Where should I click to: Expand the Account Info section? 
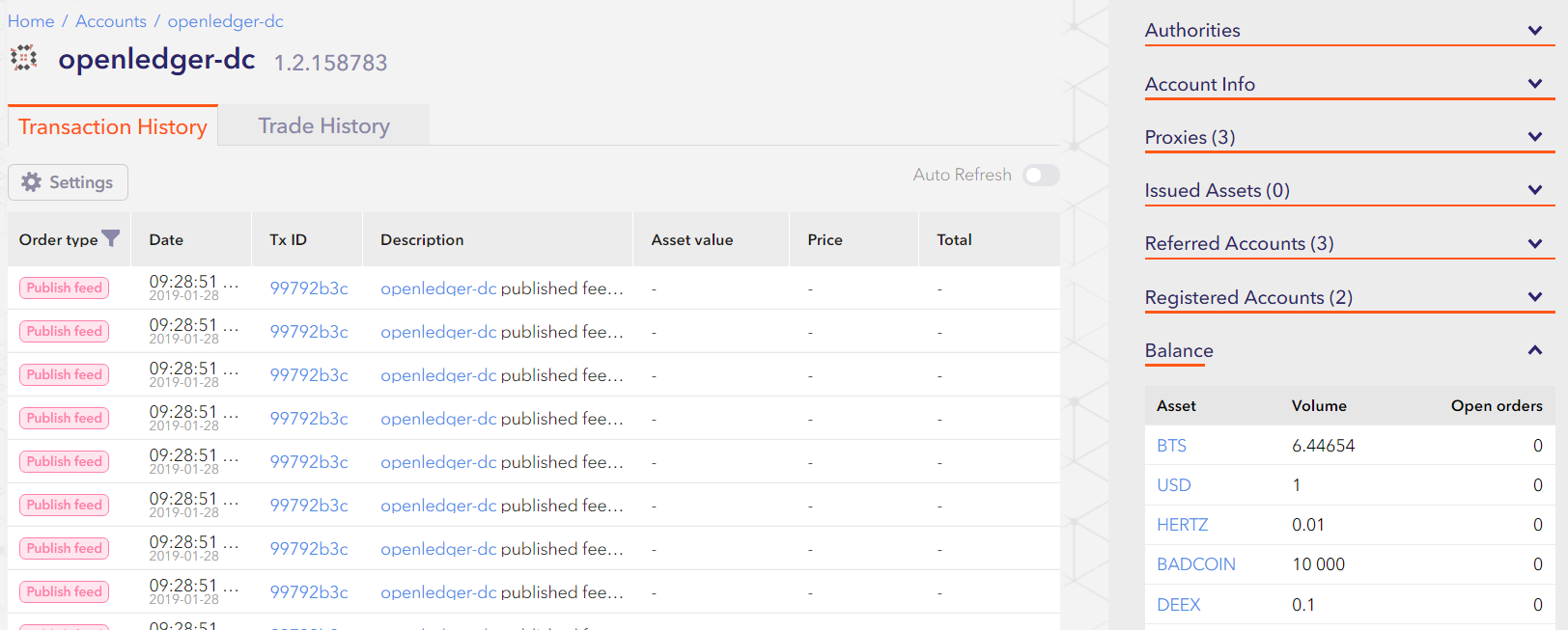click(x=1350, y=85)
